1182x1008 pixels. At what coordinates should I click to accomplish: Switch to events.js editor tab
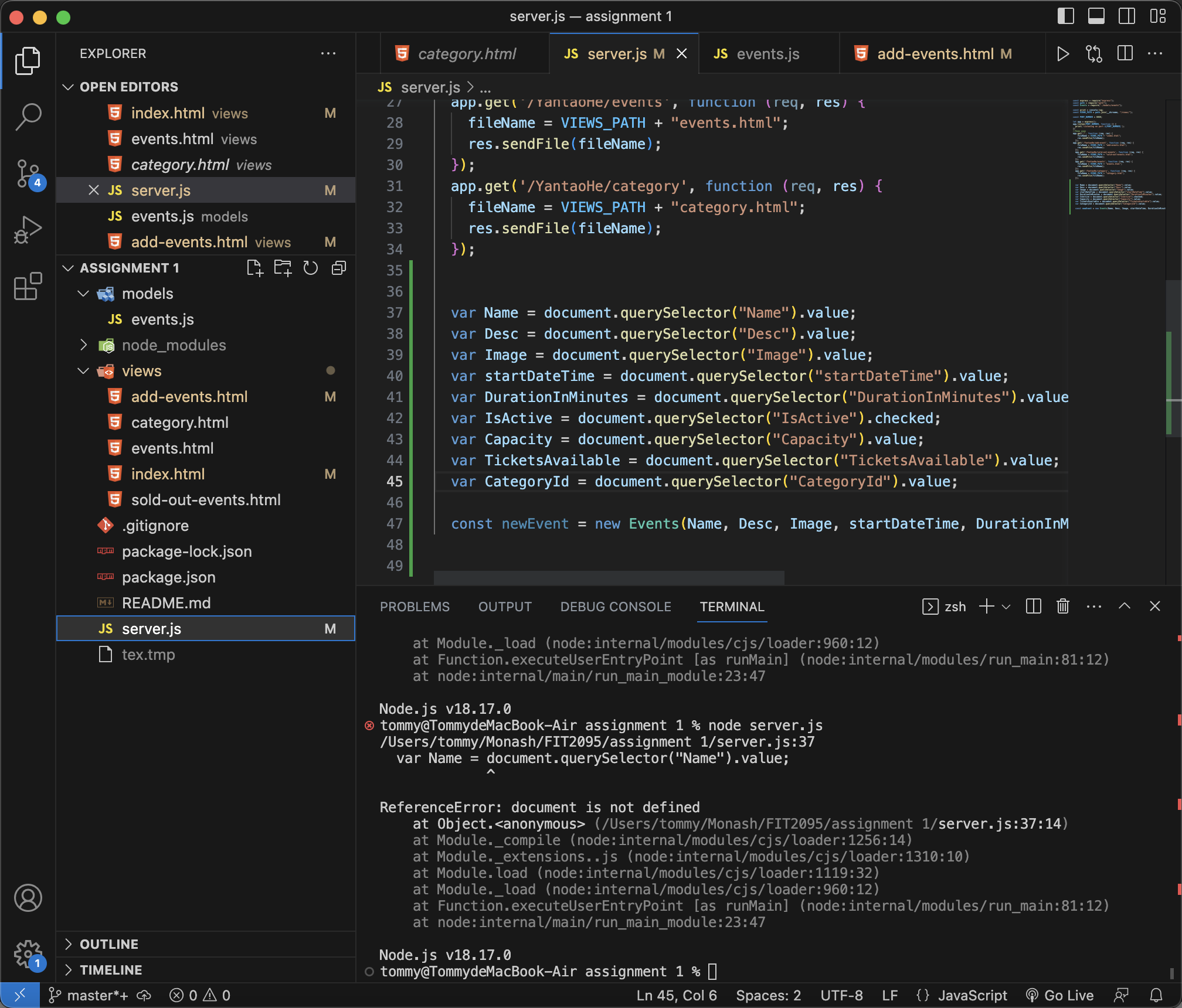[768, 54]
